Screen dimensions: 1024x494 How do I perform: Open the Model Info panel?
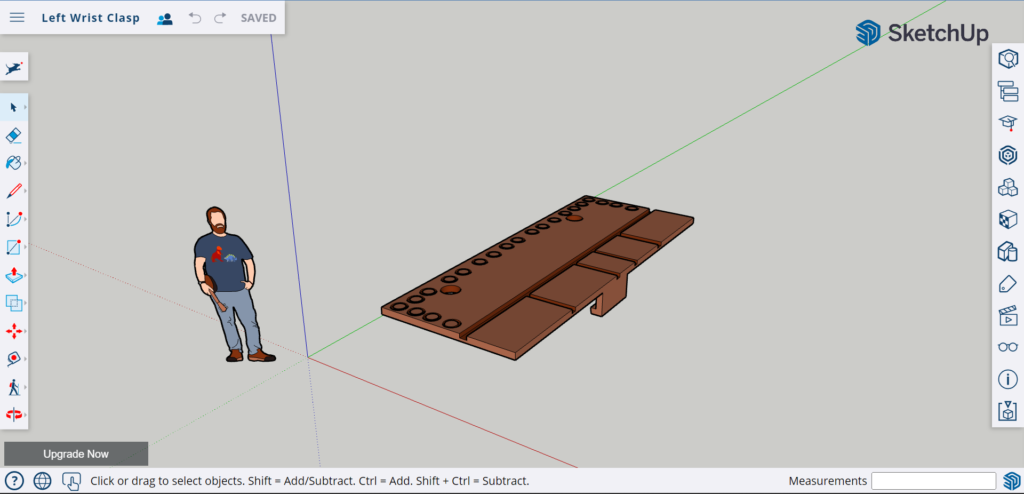point(1008,379)
